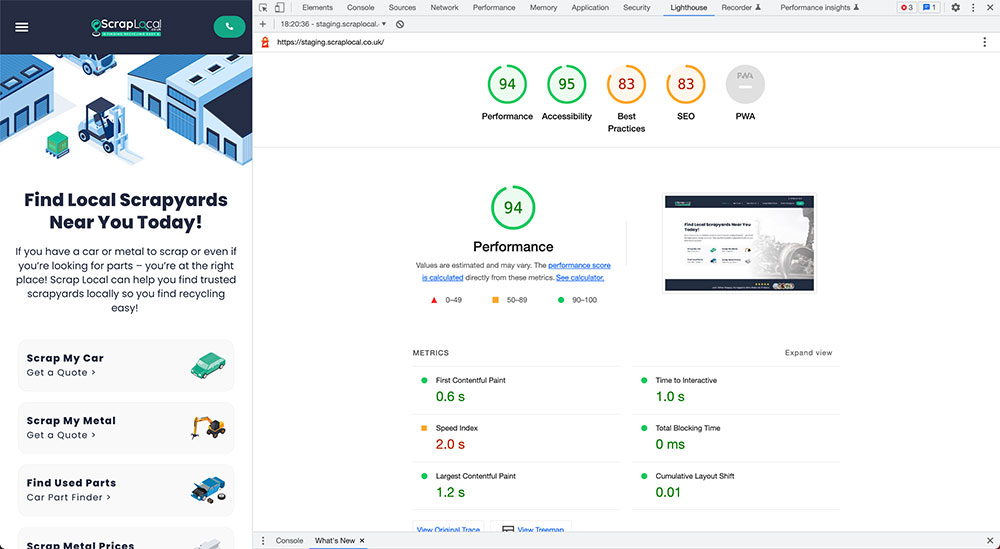Viewport: 1000px width, 549px height.
Task: Open the drawer three-dot menu
Action: (263, 541)
